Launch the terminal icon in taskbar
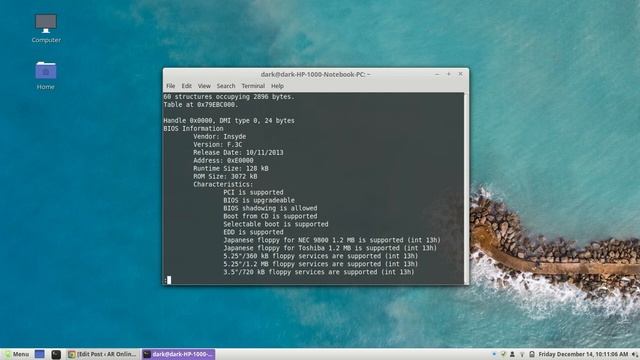This screenshot has width=640, height=360. pos(56,354)
